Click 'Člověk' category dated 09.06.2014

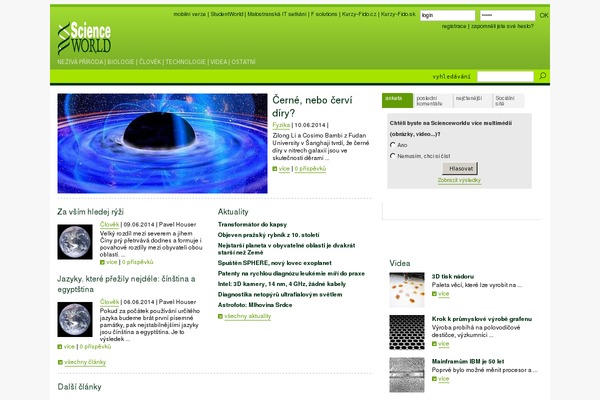tap(109, 225)
